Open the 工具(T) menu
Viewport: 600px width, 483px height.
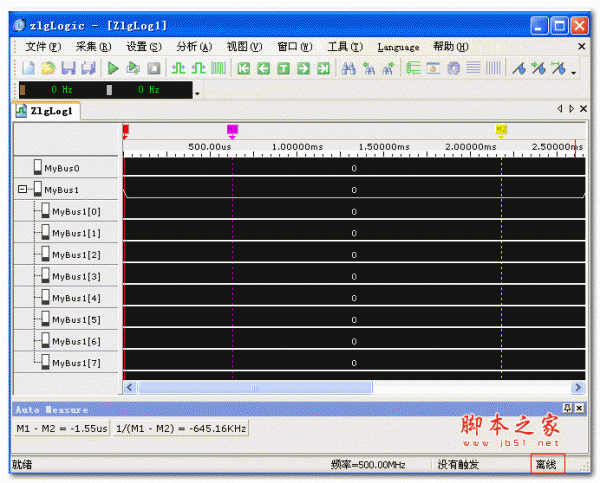tap(345, 47)
